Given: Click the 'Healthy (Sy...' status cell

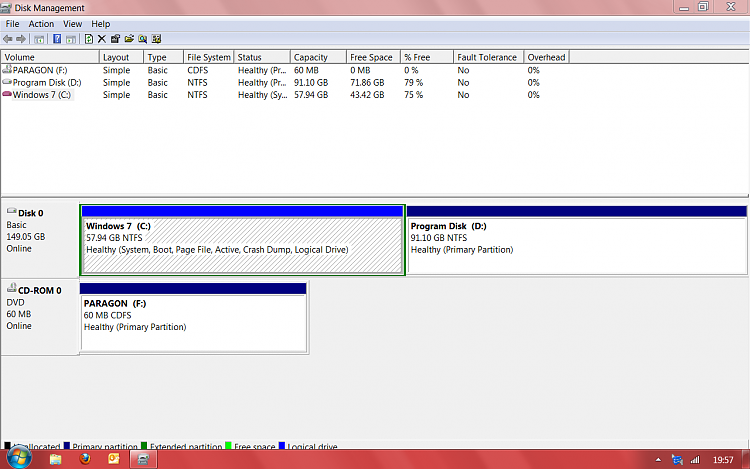Looking at the screenshot, I should pos(263,95).
